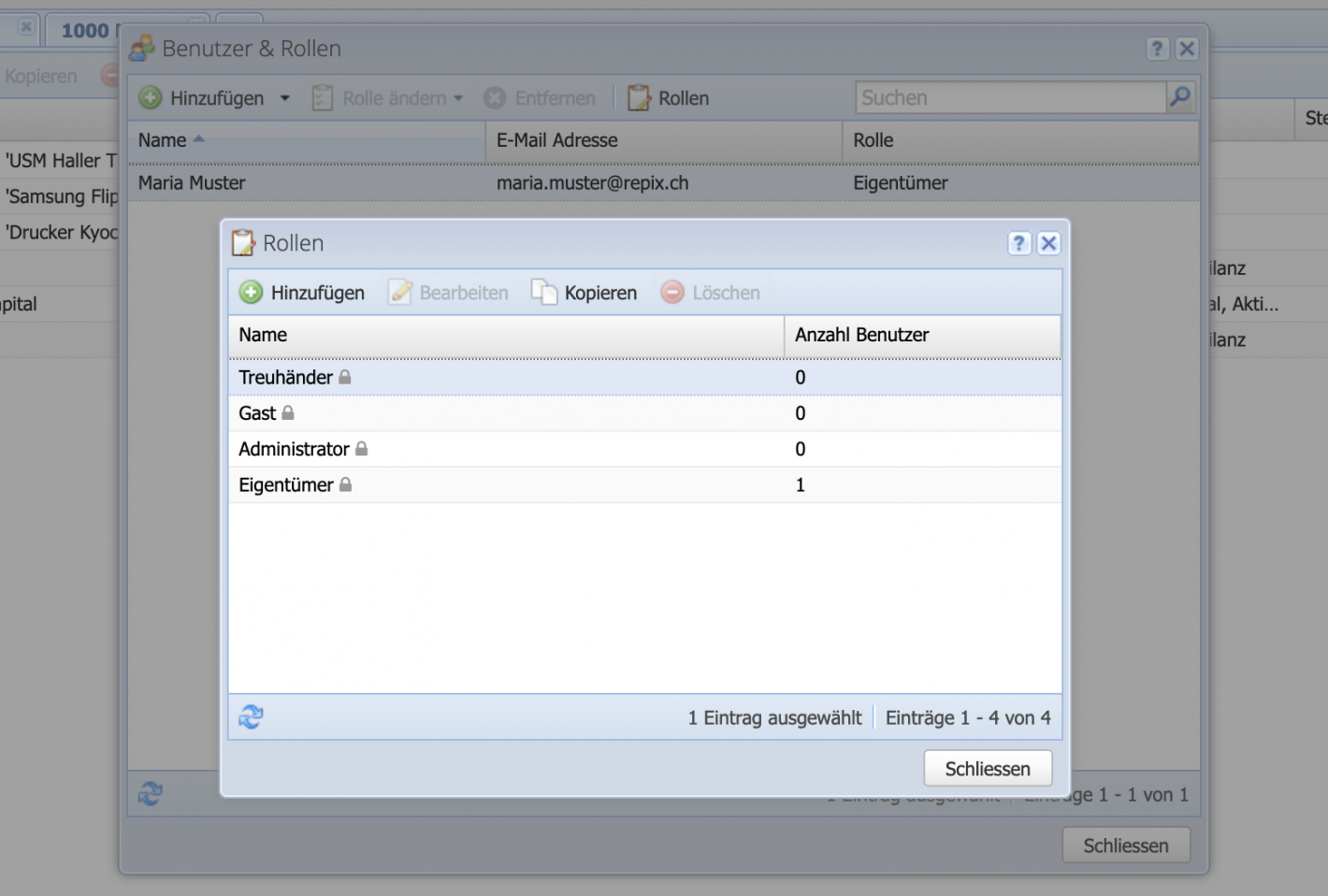Click the red Entfernen icon

pos(495,97)
